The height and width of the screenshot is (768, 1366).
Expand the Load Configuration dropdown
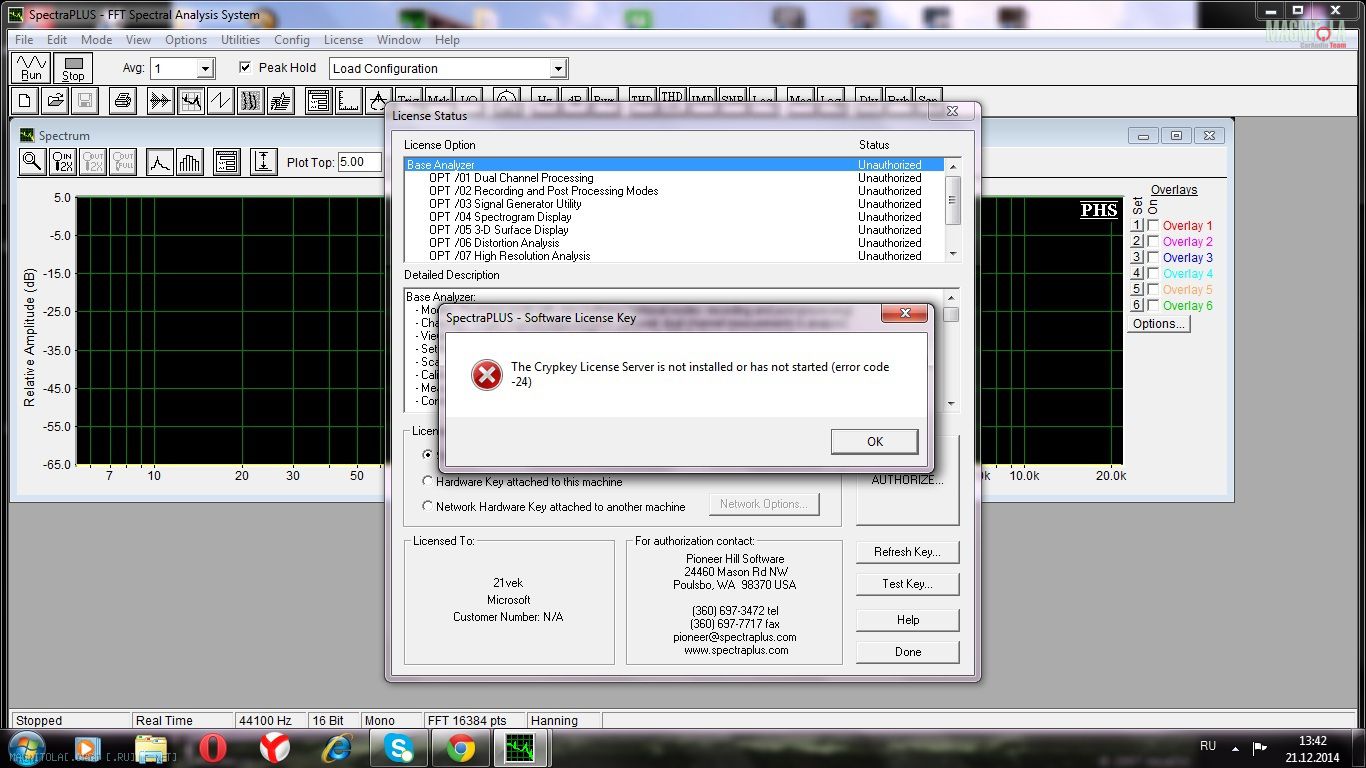[558, 69]
